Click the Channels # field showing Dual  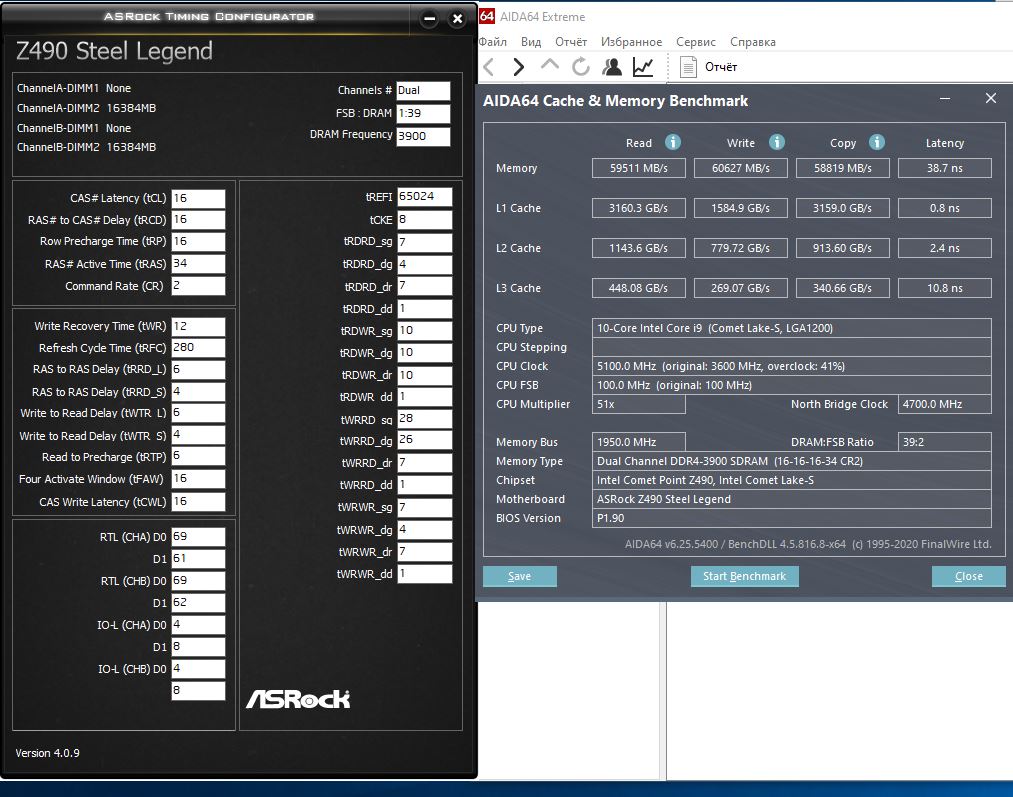click(x=423, y=90)
